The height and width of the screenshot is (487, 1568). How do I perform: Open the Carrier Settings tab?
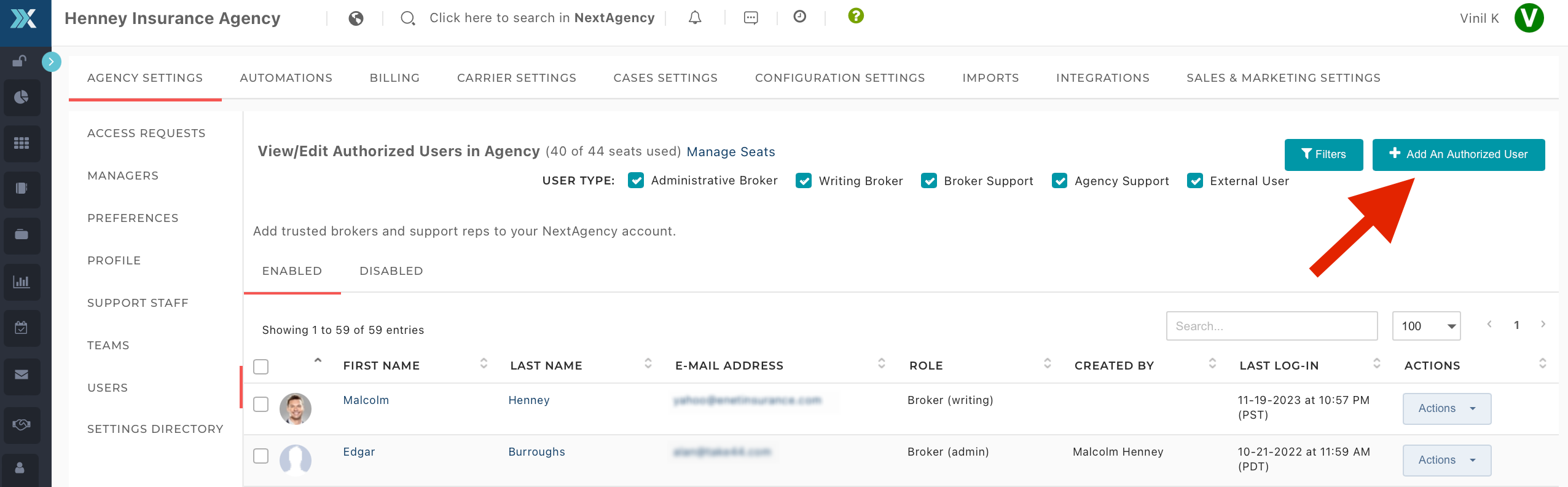tap(517, 78)
